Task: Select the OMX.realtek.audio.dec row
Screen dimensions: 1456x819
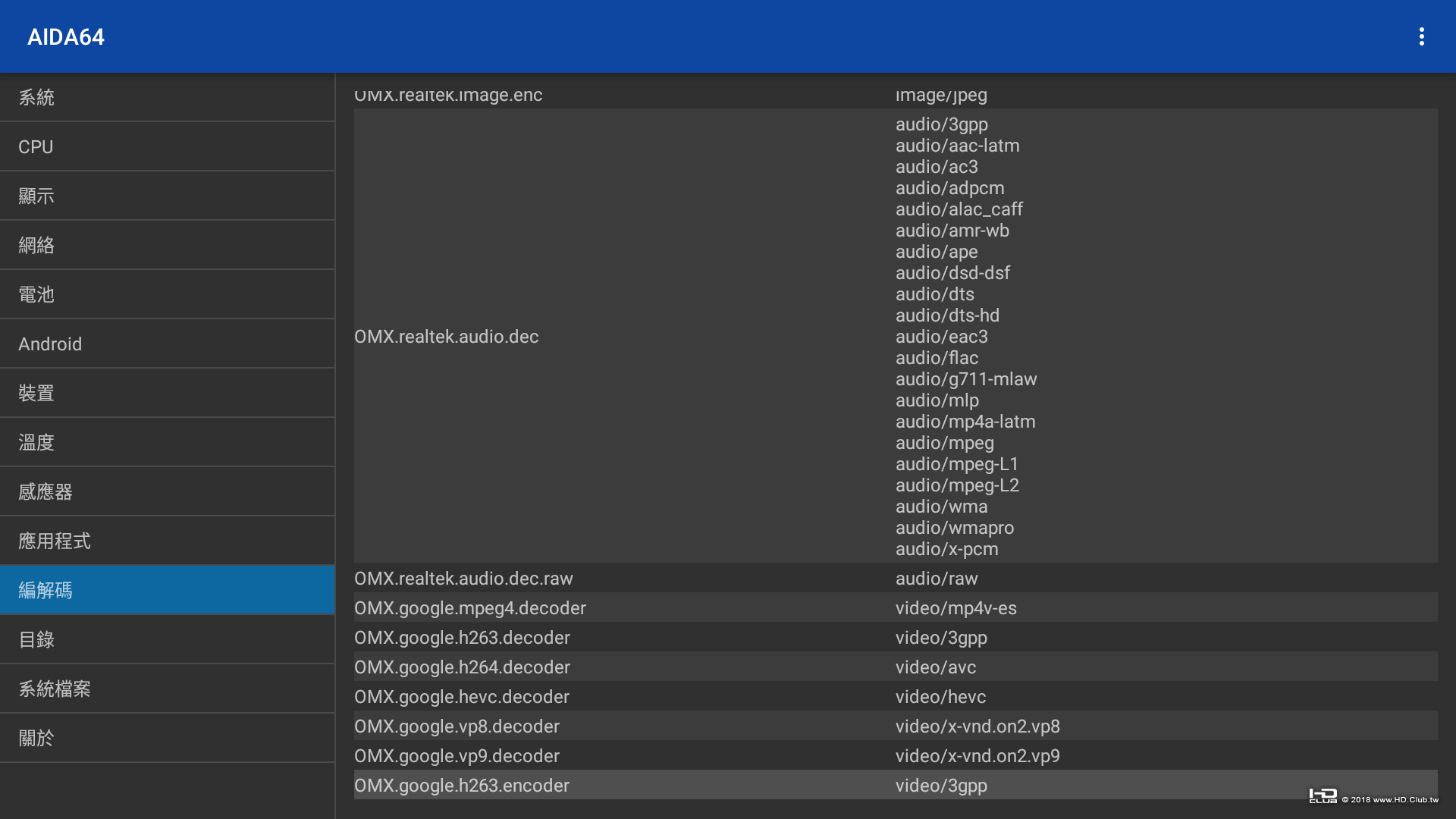Action: (x=446, y=336)
